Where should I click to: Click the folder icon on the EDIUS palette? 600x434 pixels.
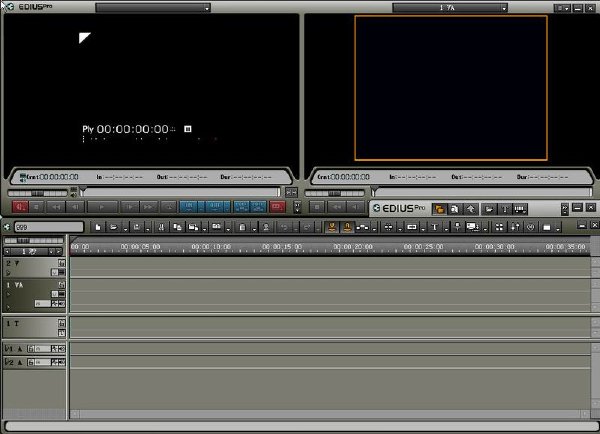coord(489,209)
